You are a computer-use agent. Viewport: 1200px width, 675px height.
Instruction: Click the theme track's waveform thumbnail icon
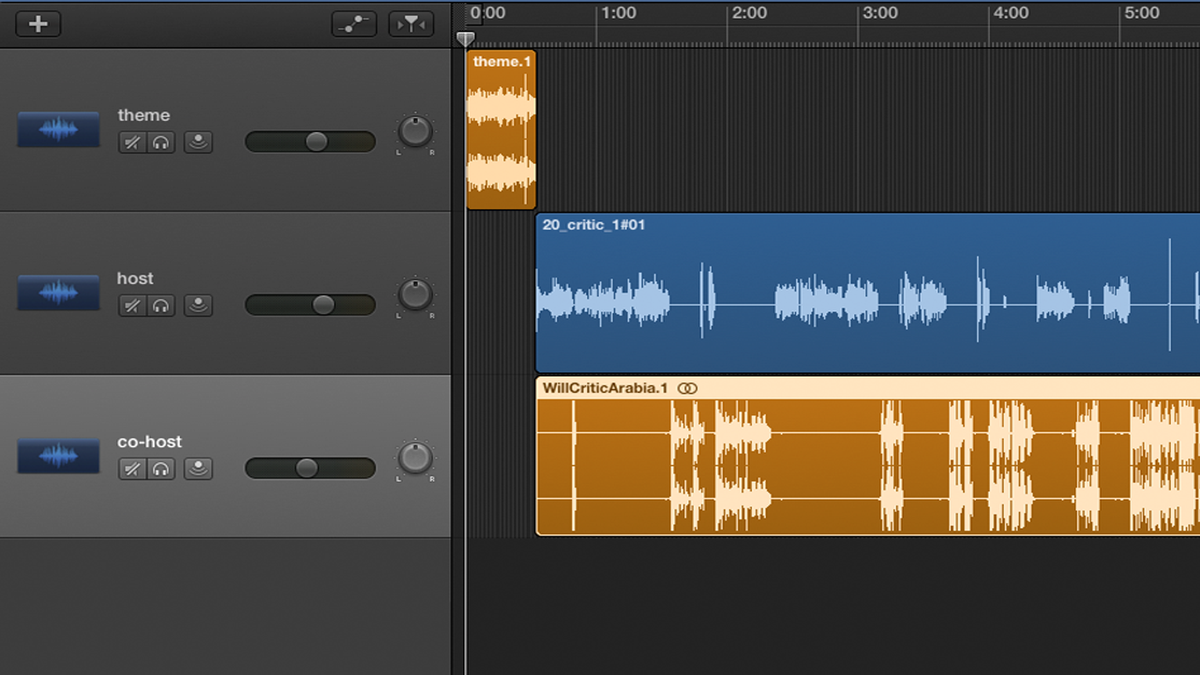click(x=58, y=128)
